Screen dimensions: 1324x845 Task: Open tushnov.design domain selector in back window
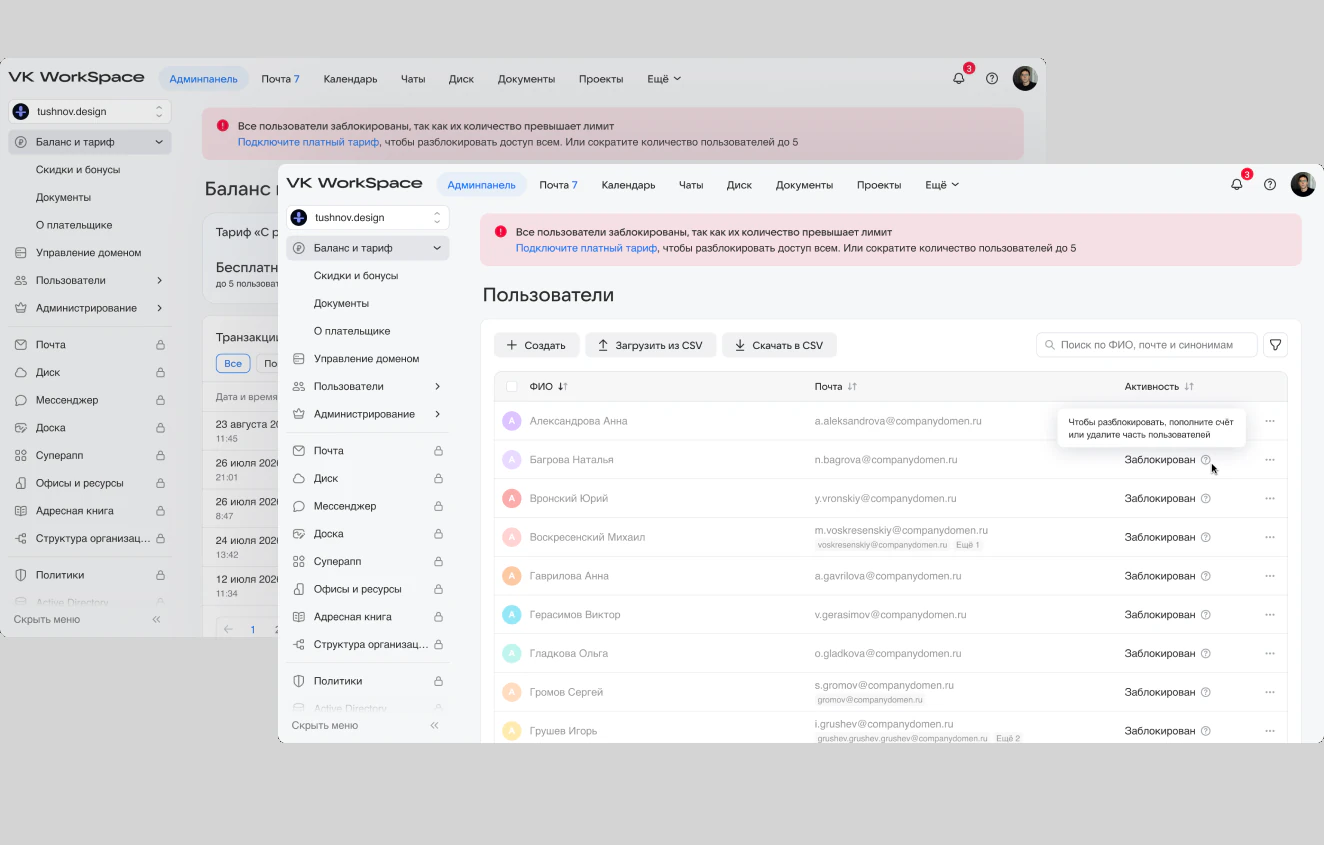click(x=90, y=111)
